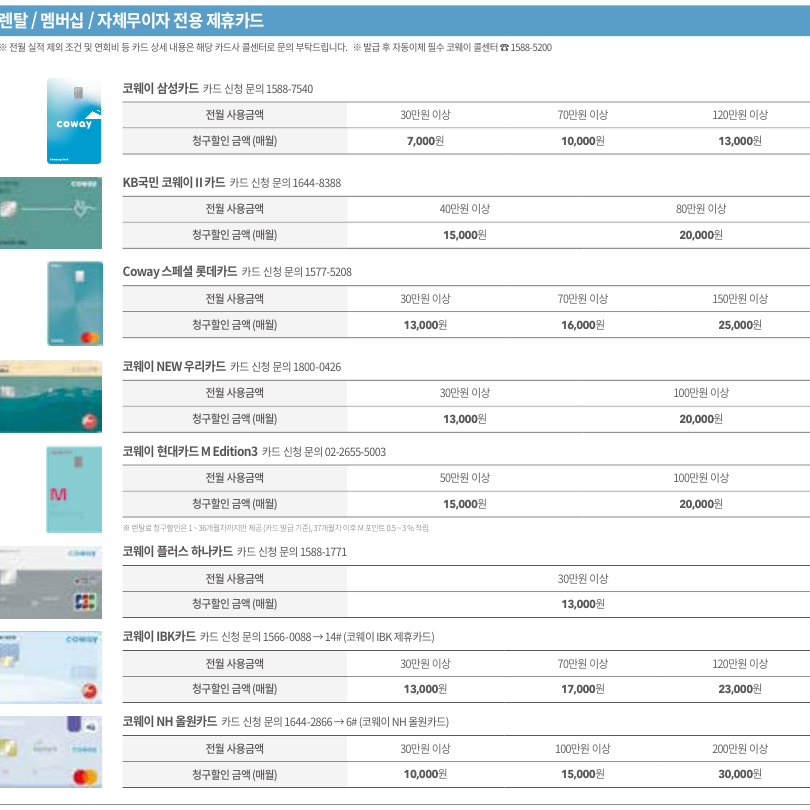This screenshot has width=810, height=810.
Task: Select the Coway call center number 1588-5200
Action: pyautogui.click(x=531, y=48)
